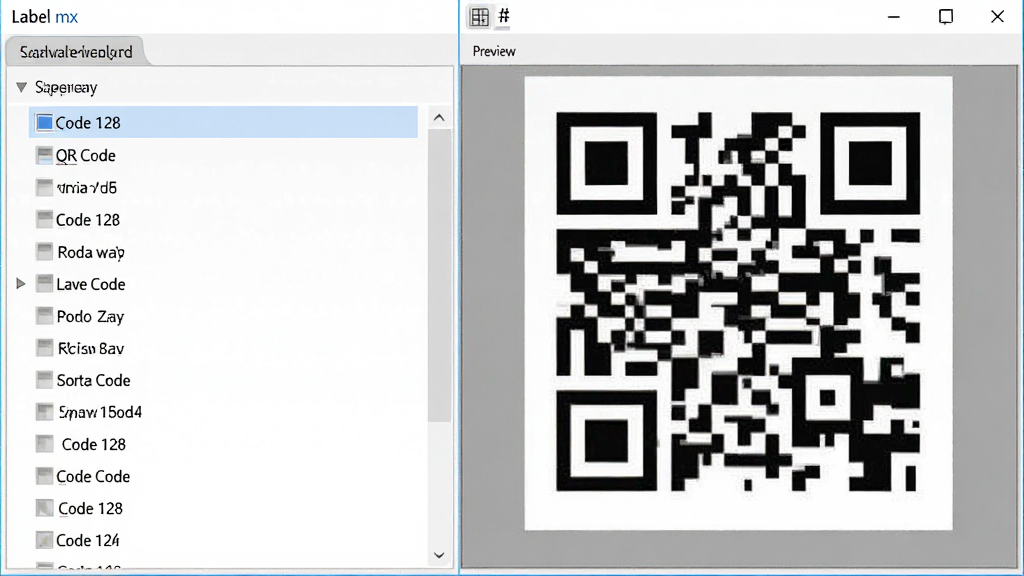Click the icon beside the QR Code row
Viewport: 1024px width, 576px height.
coord(44,155)
